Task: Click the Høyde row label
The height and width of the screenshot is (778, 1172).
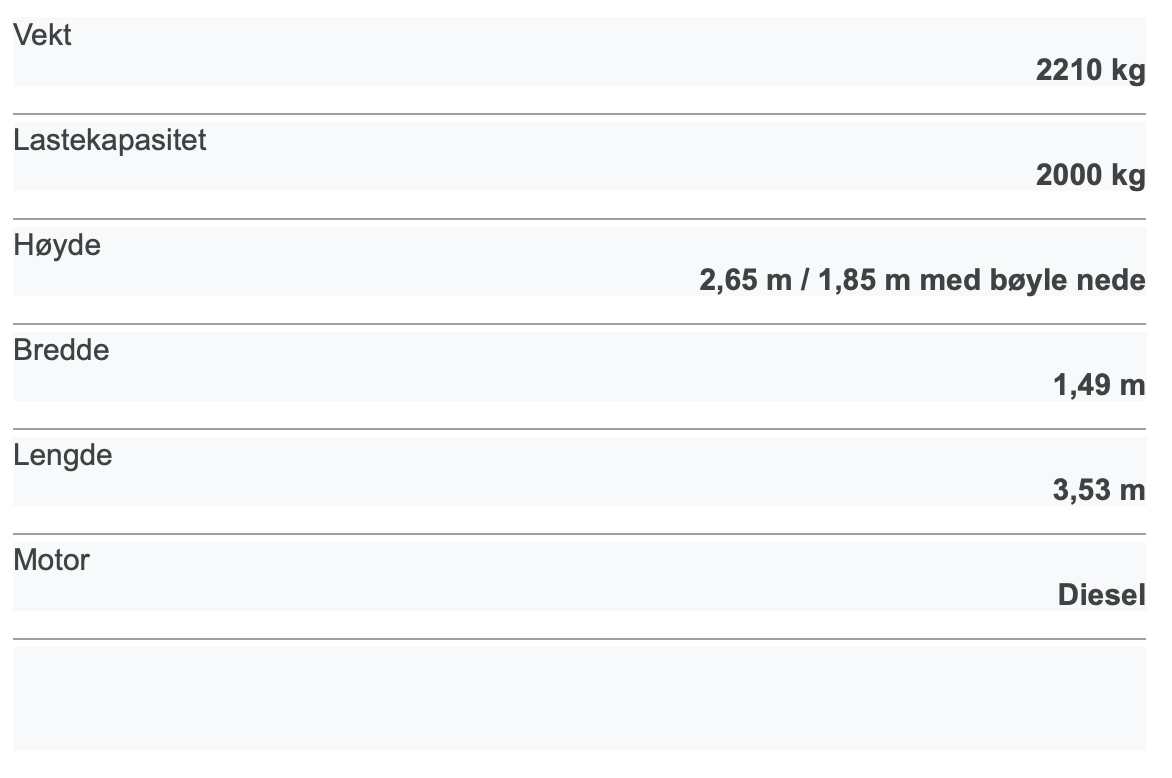Action: click(x=57, y=245)
